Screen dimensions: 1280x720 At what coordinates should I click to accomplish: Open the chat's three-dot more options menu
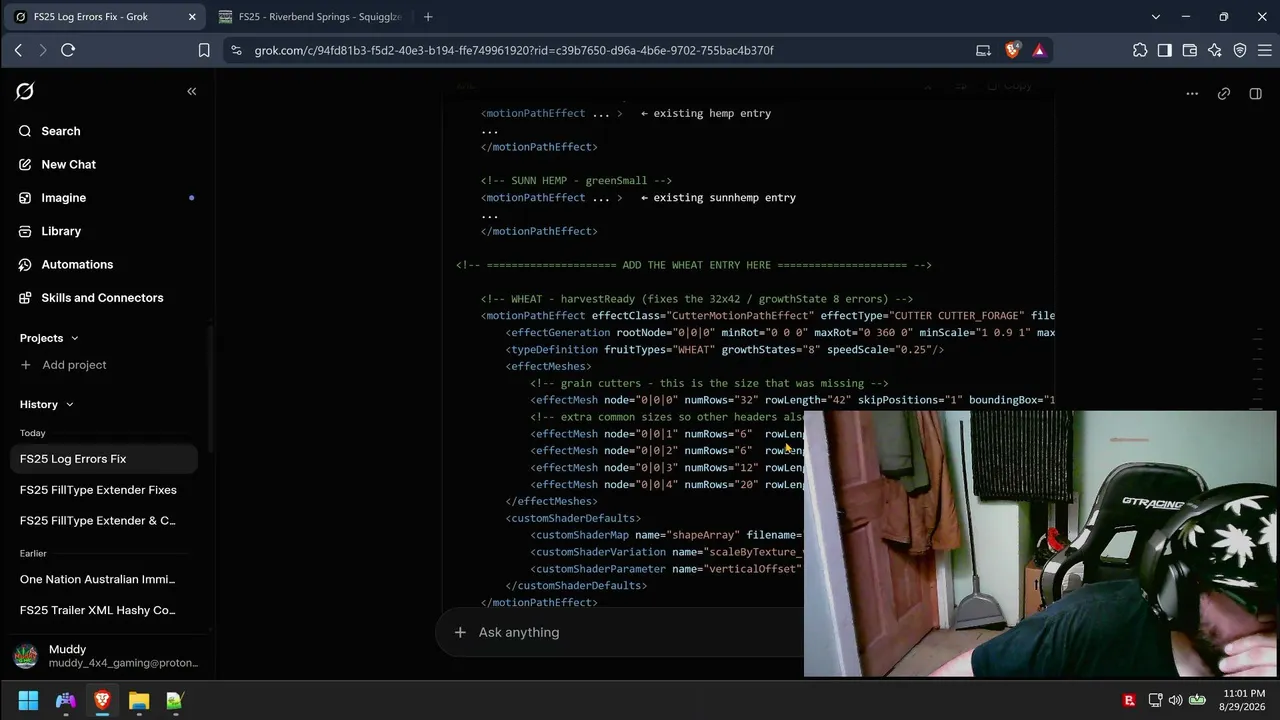tap(1192, 93)
